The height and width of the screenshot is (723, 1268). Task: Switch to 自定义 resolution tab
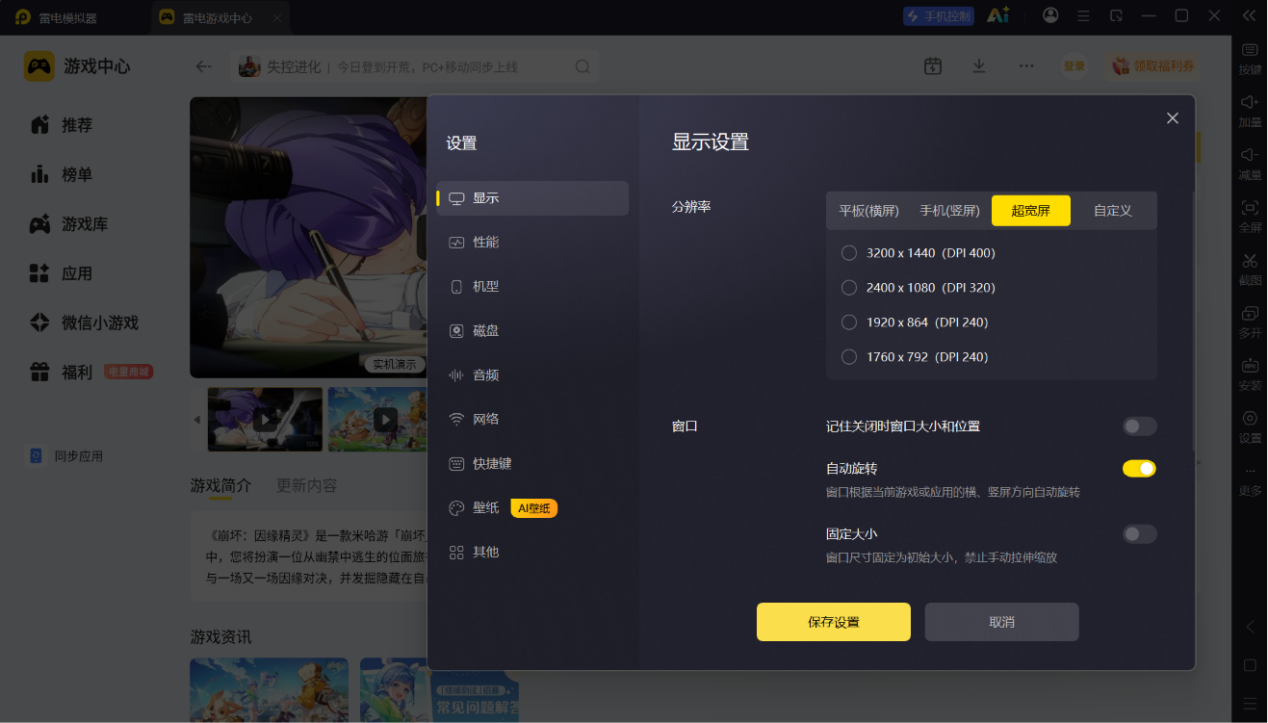click(1112, 211)
